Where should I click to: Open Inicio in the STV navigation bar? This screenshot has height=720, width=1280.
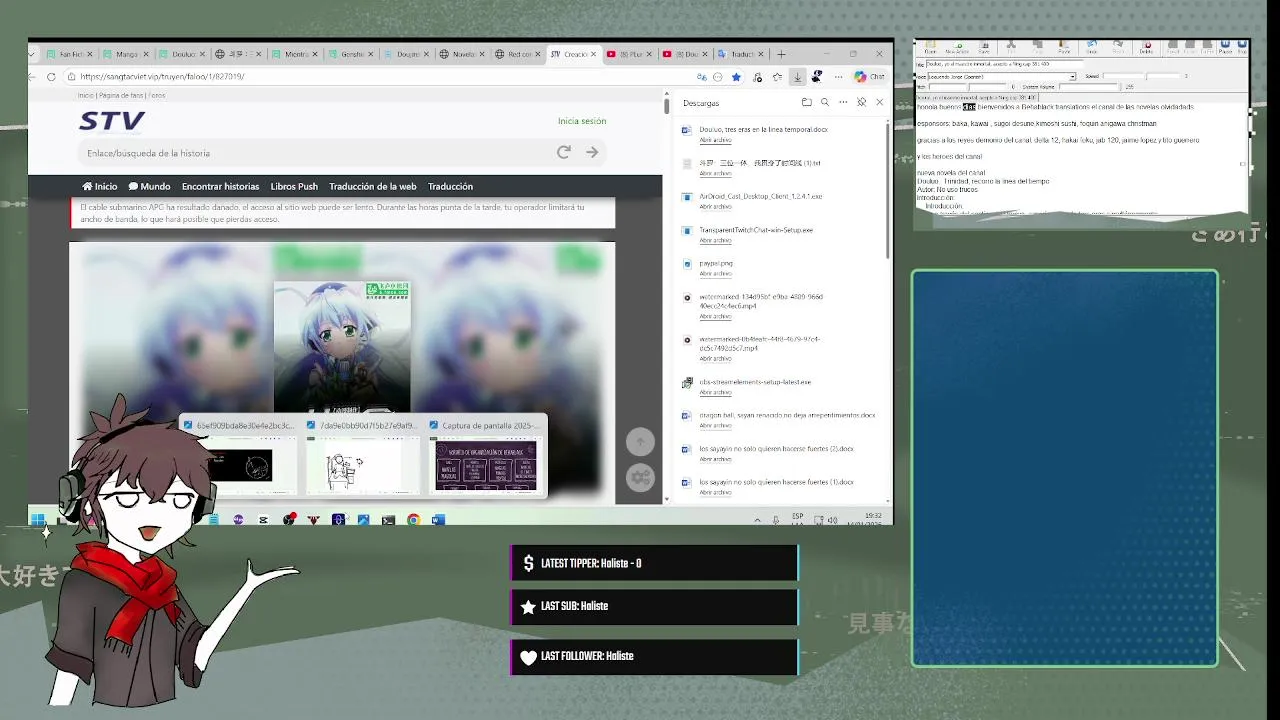click(100, 186)
